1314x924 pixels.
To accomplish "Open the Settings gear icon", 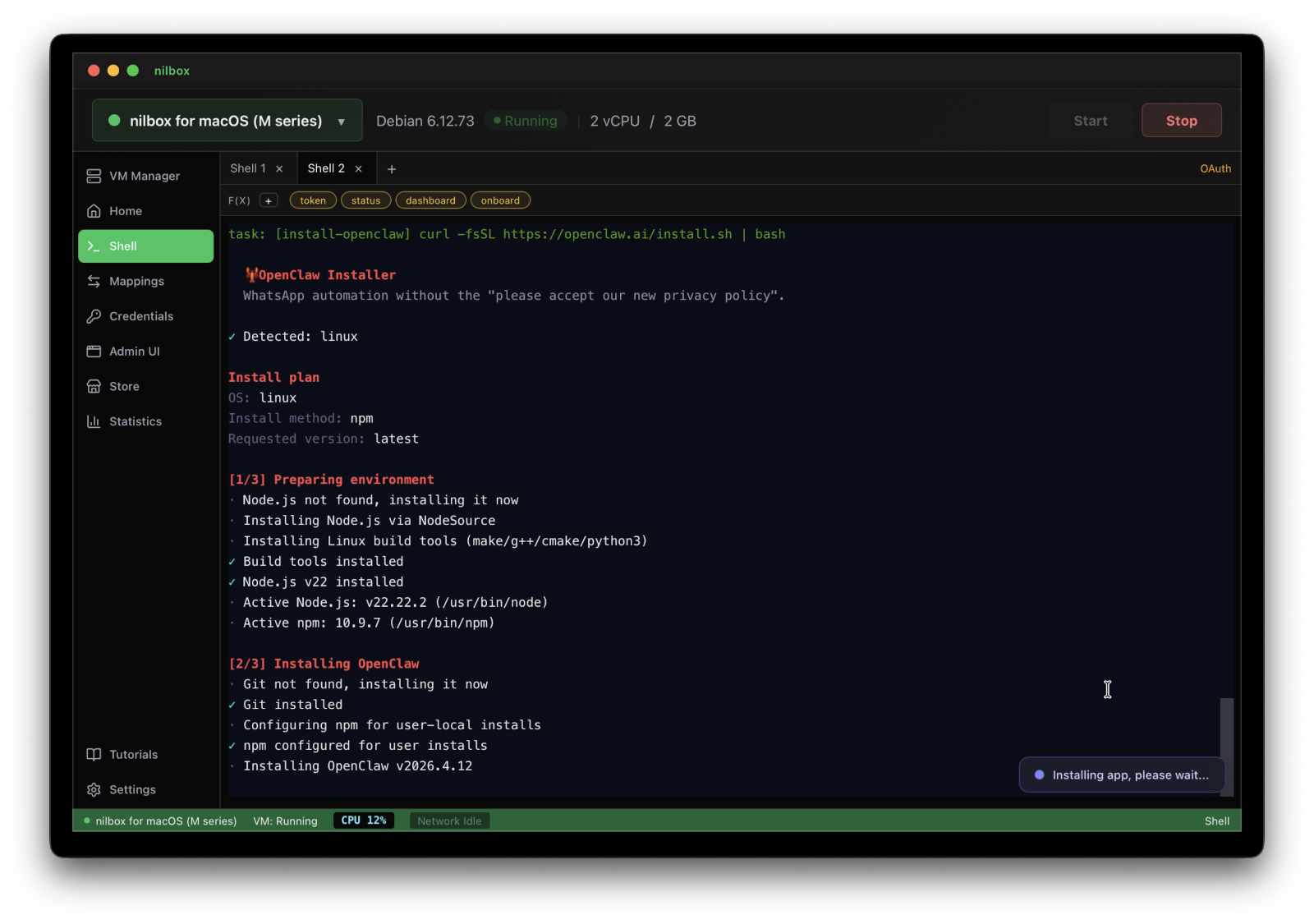I will point(94,789).
